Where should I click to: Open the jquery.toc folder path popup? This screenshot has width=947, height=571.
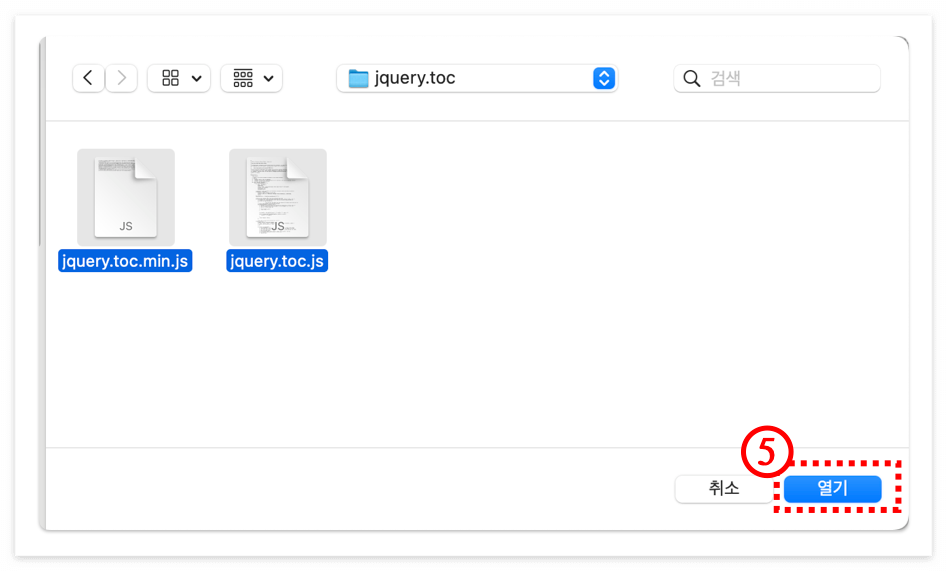coord(477,78)
